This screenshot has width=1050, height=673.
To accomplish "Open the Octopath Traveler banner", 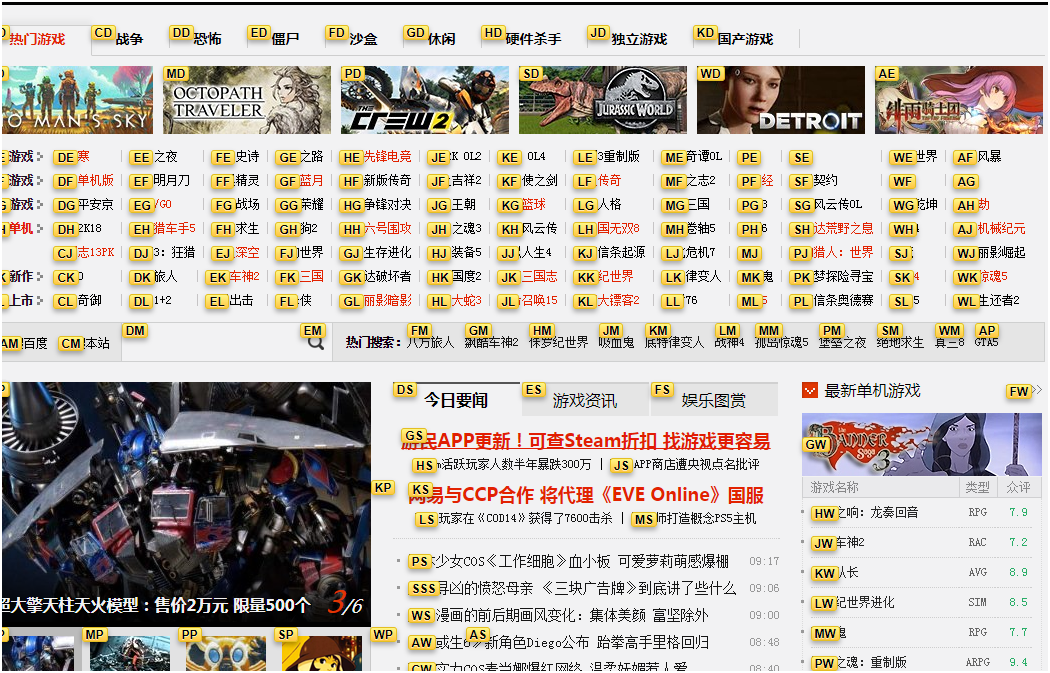I will pos(246,100).
